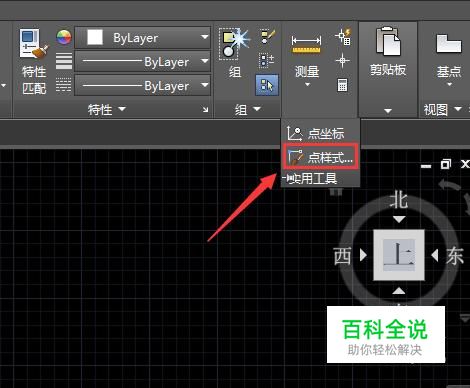Restore down the drawing window

446,164
